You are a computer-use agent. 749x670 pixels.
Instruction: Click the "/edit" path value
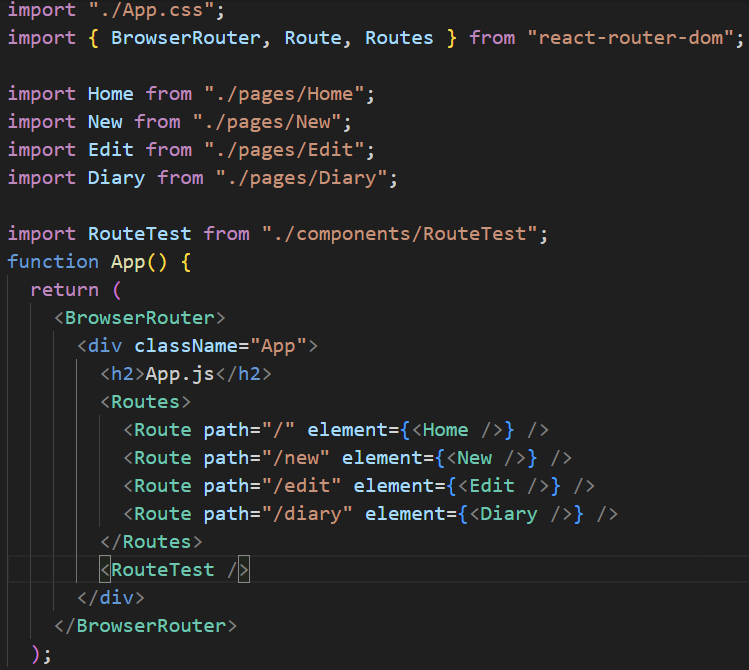[301, 486]
